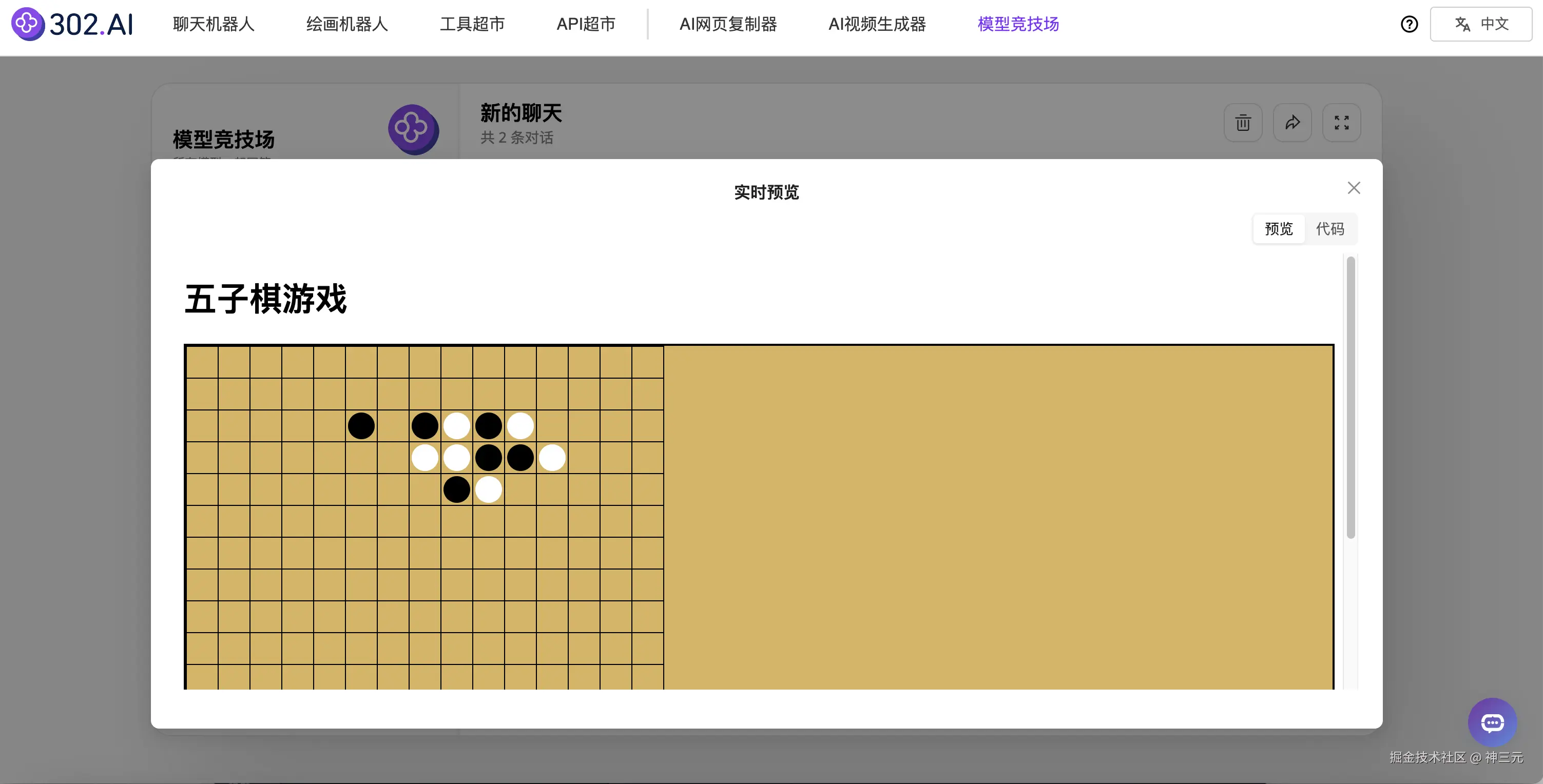
Task: Open the 工具超市 navigation item
Action: click(472, 24)
